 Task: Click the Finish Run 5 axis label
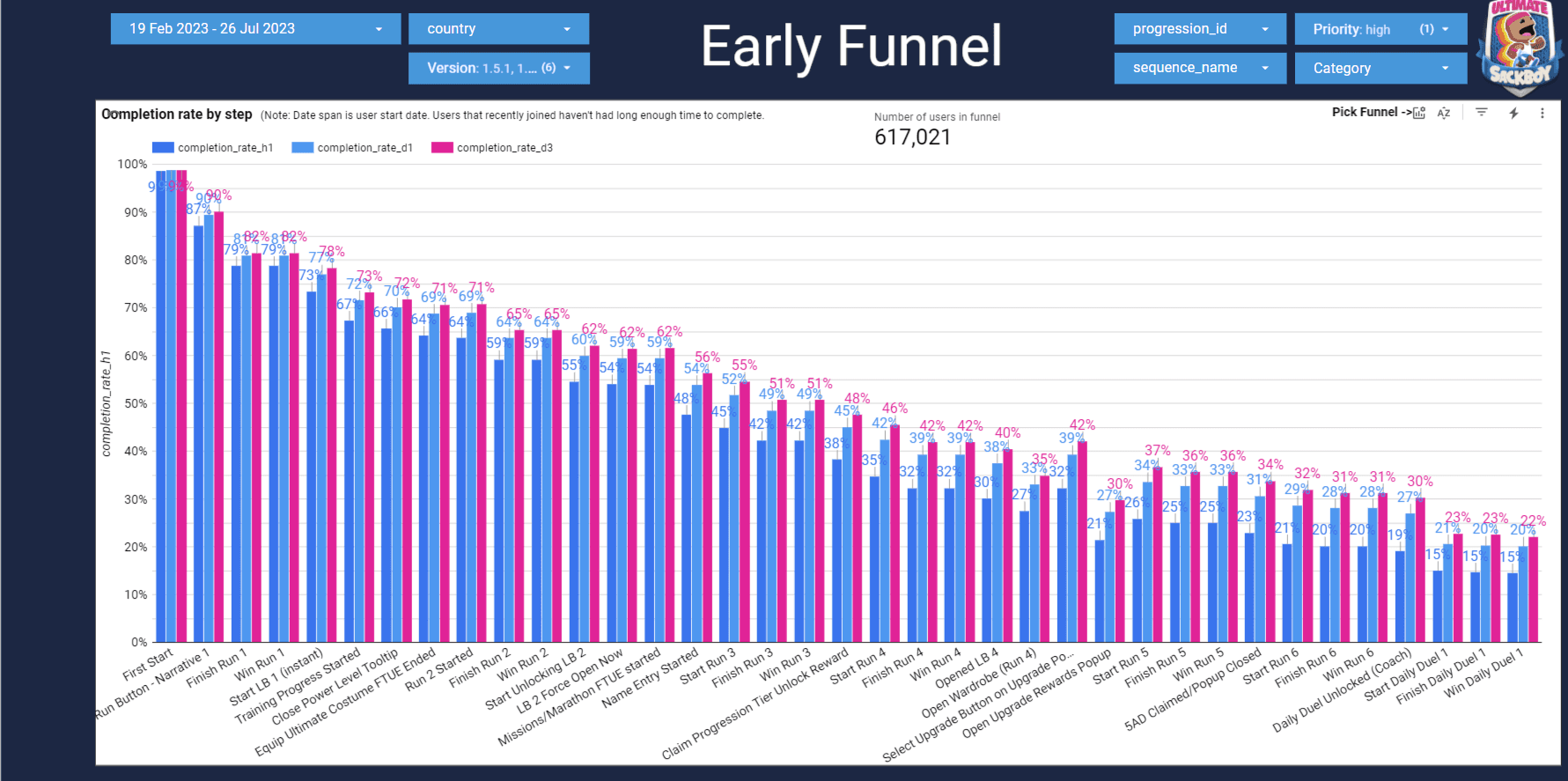1156,668
